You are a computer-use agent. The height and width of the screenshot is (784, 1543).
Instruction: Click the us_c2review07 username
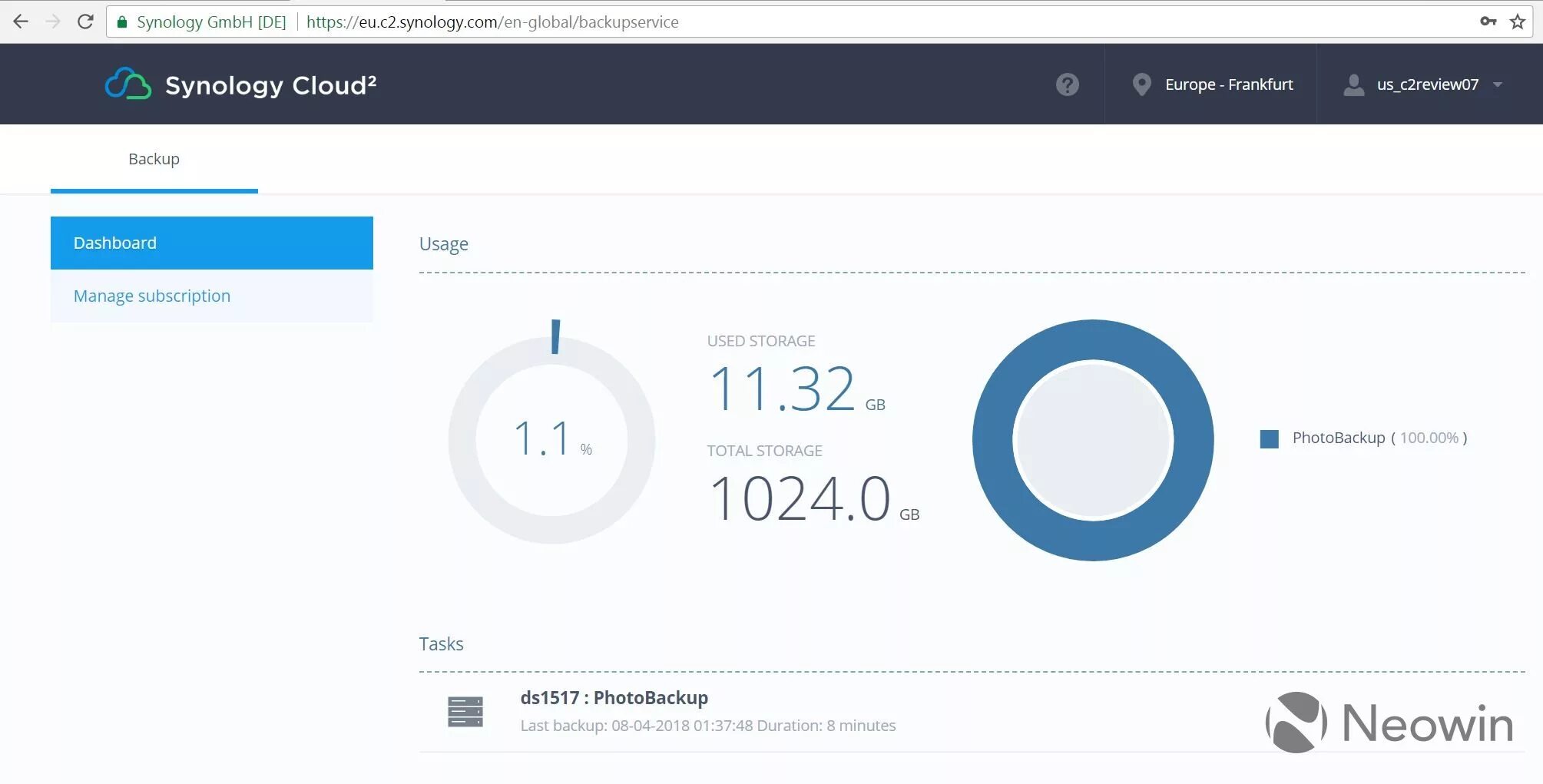click(1428, 84)
